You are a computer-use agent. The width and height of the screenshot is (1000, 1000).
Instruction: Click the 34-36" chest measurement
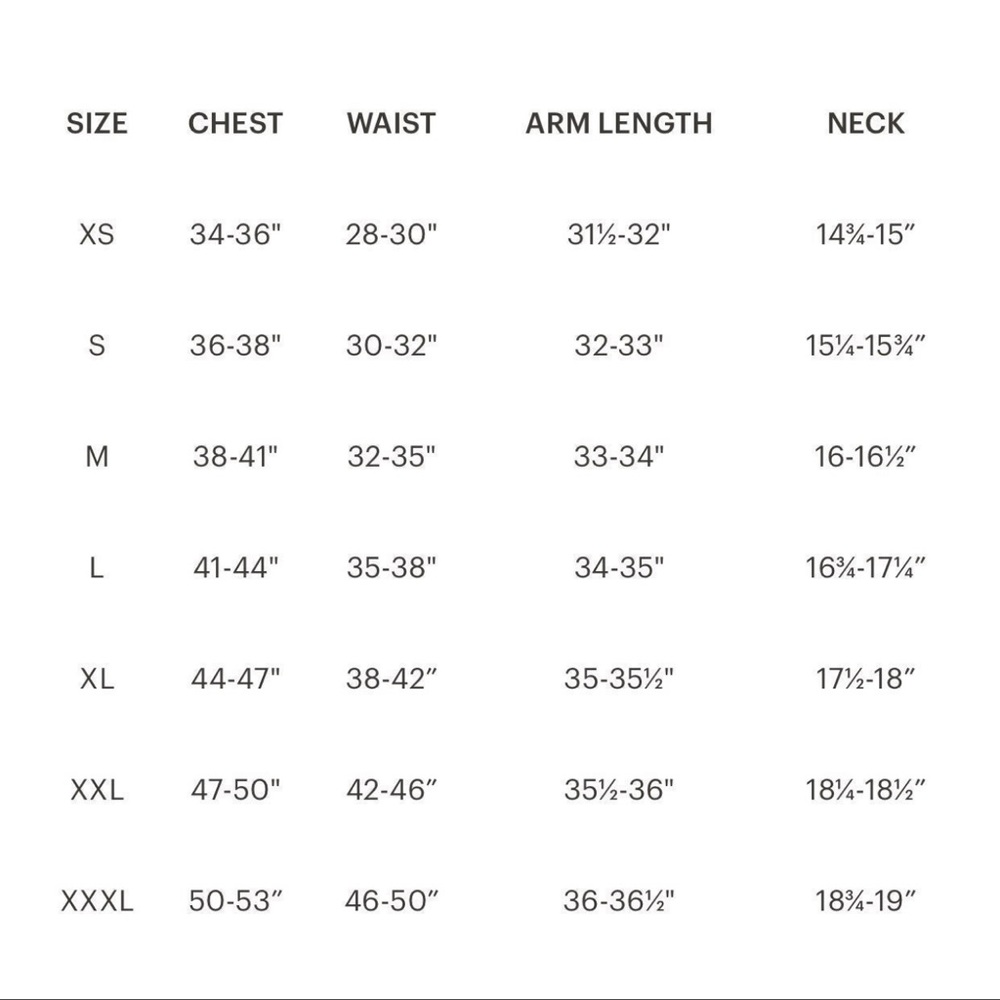pyautogui.click(x=235, y=234)
